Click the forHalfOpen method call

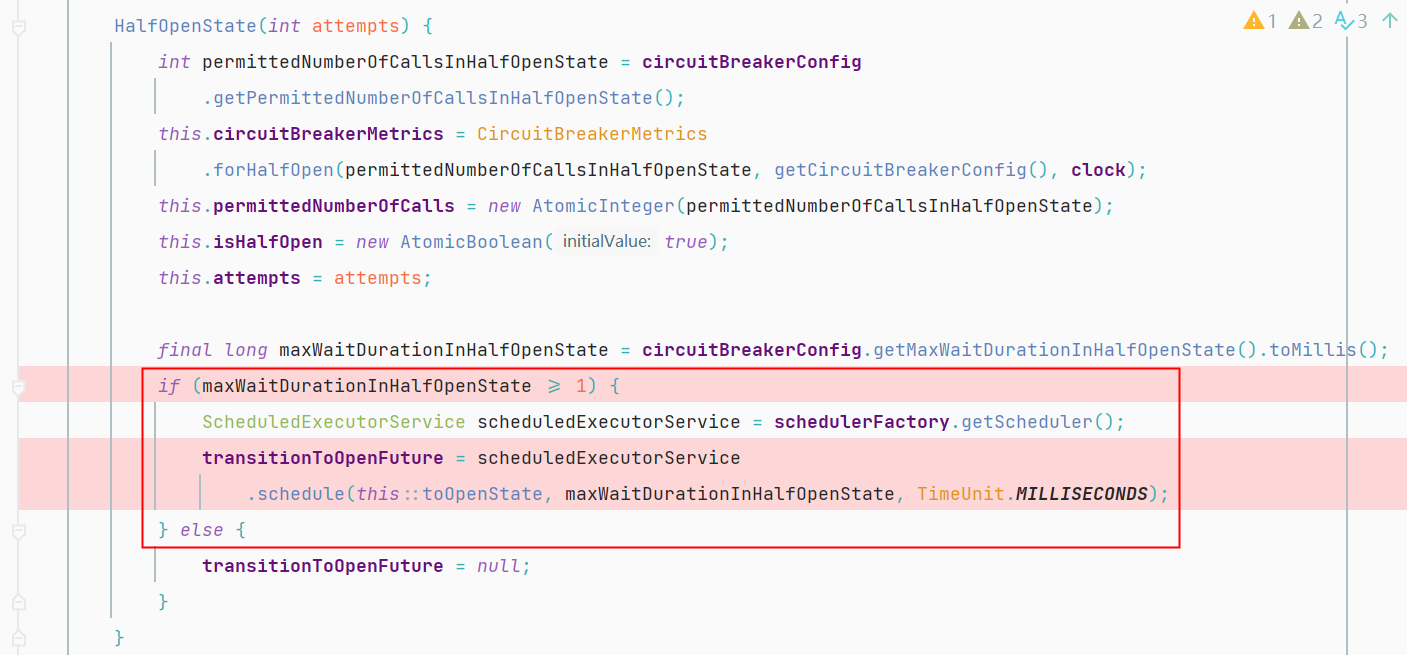pos(273,170)
